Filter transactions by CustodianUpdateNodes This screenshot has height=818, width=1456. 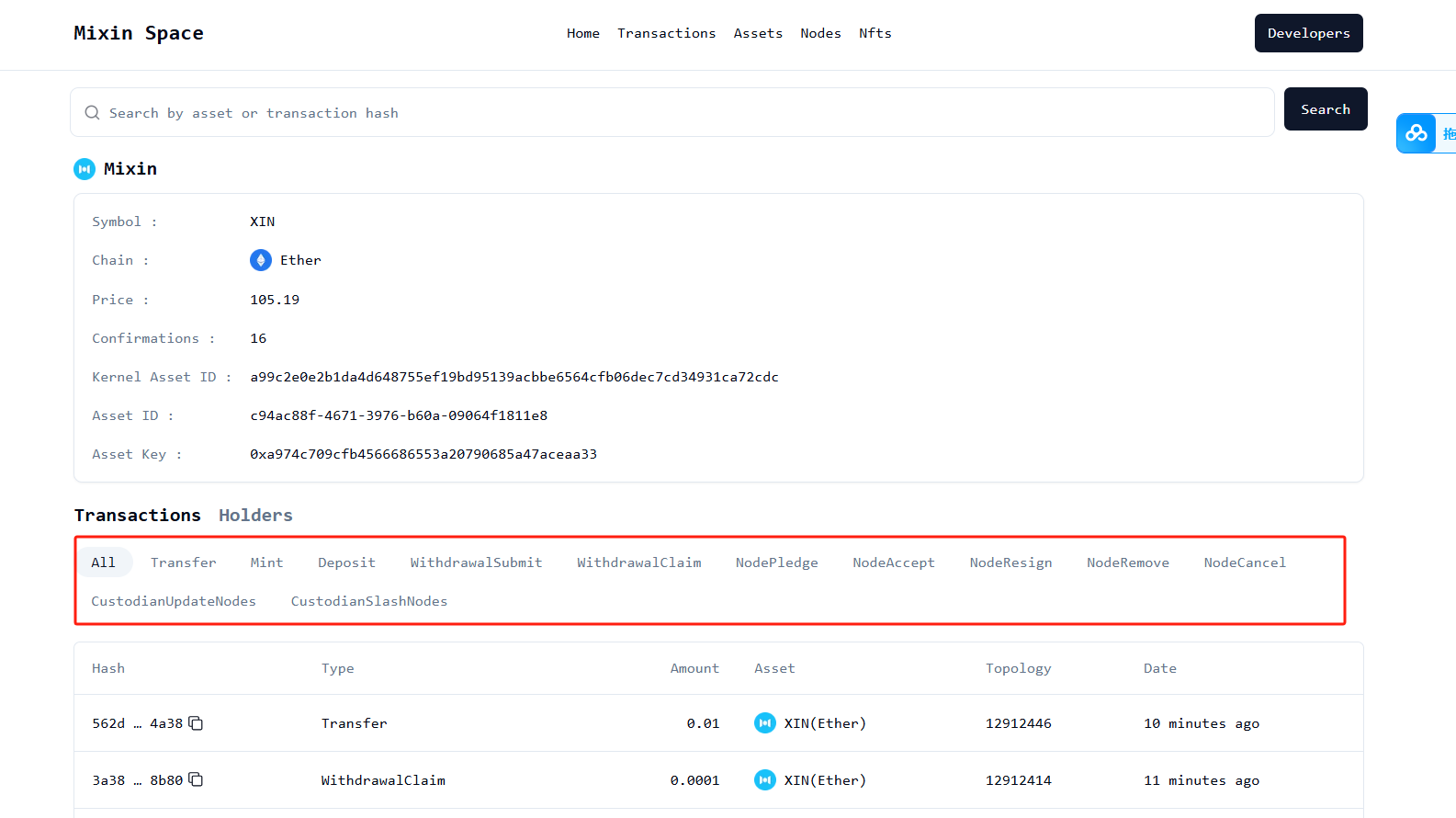pos(174,601)
